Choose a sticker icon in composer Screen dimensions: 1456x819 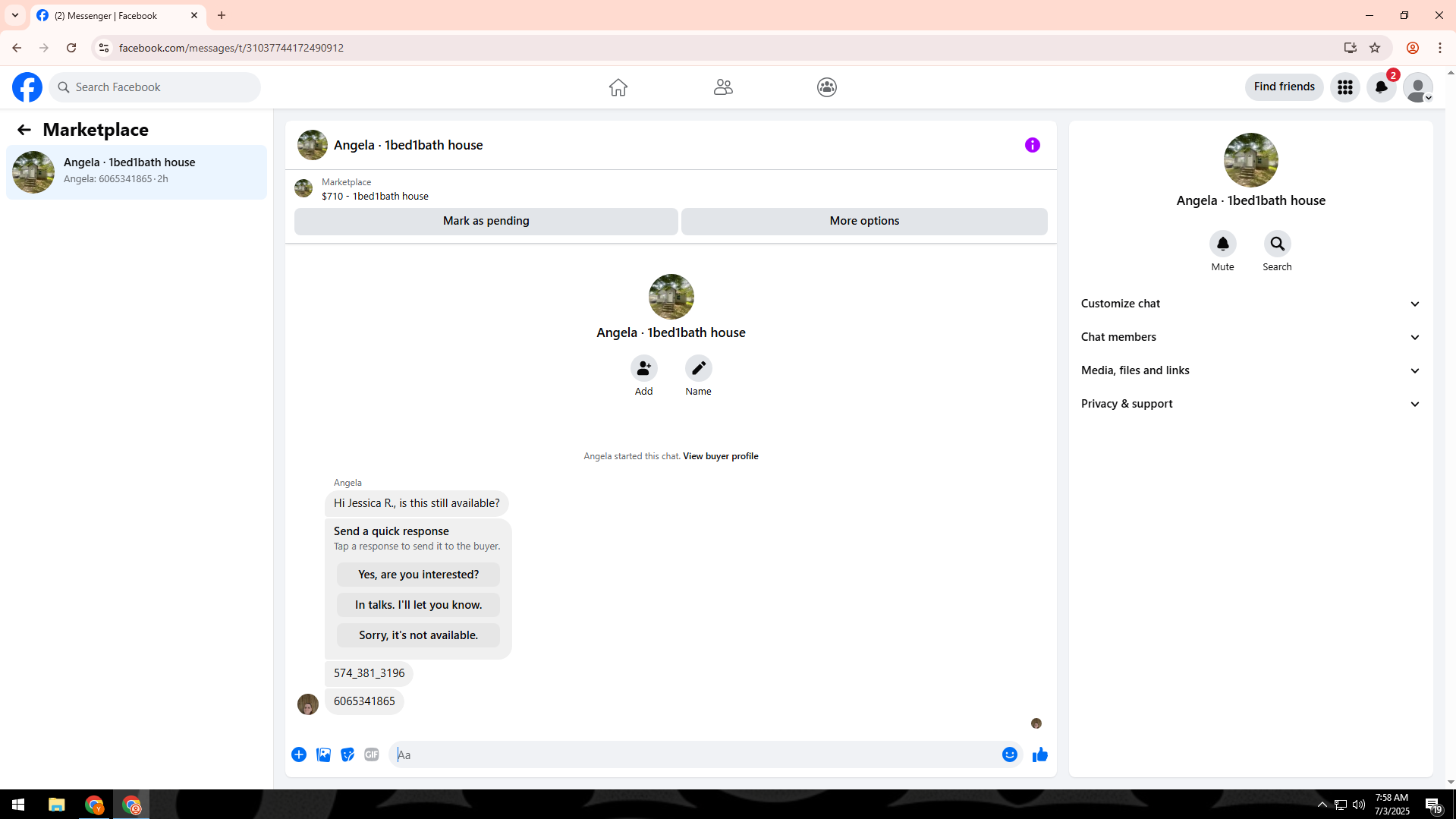[x=347, y=754]
